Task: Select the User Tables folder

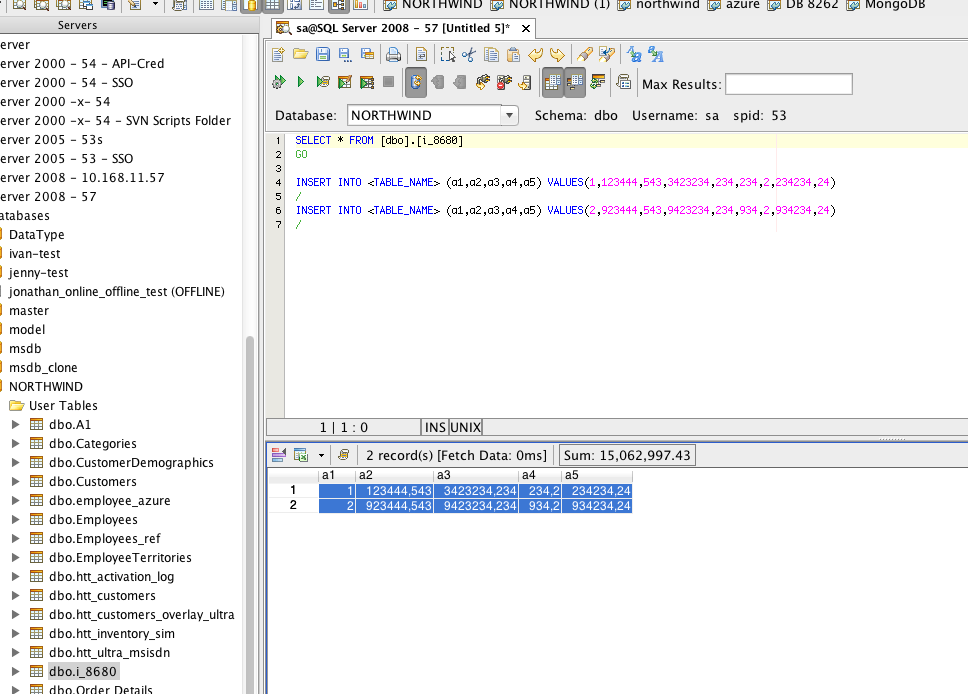Action: pos(54,406)
